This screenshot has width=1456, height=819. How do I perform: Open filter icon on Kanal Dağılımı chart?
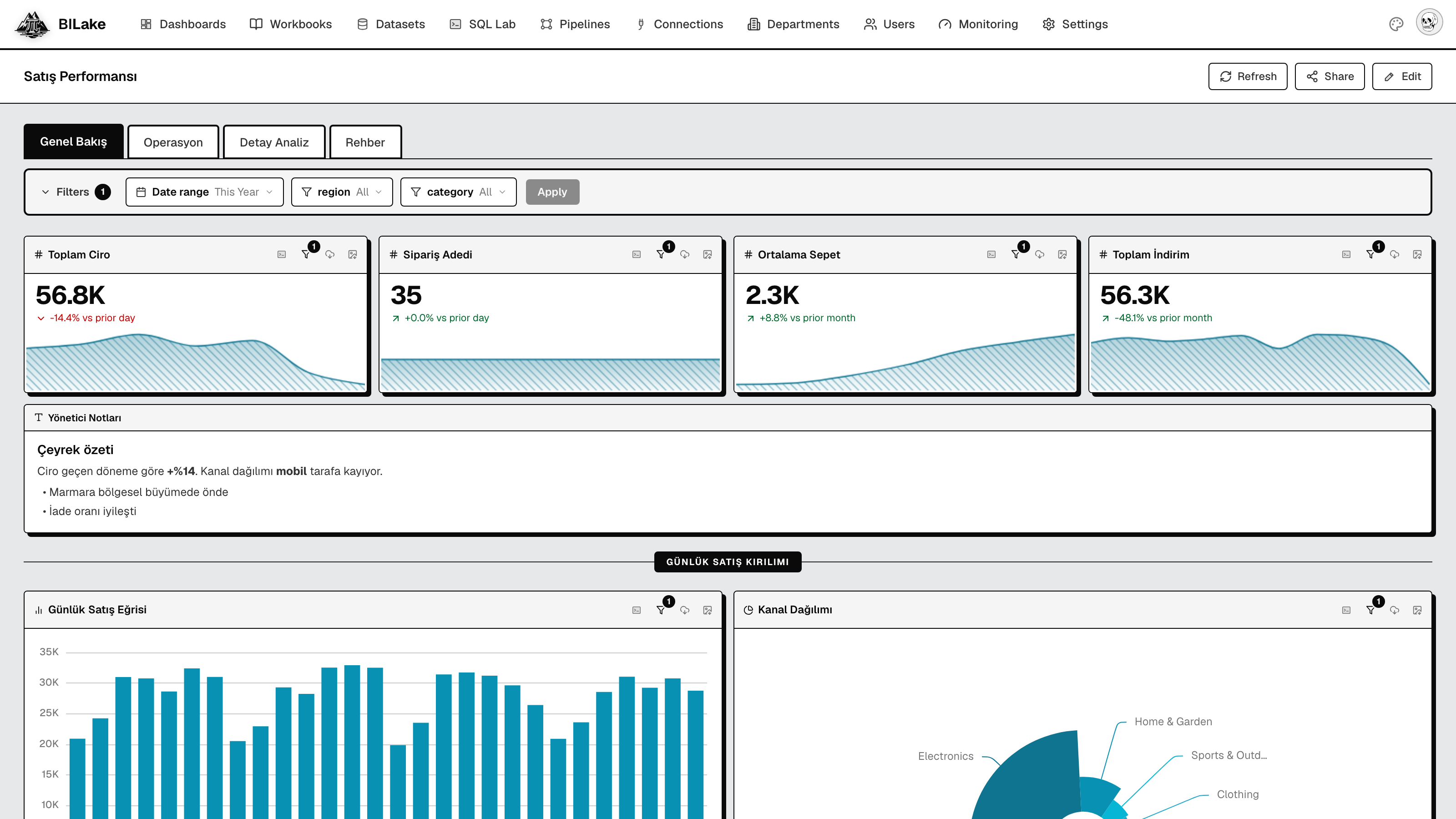1370,610
